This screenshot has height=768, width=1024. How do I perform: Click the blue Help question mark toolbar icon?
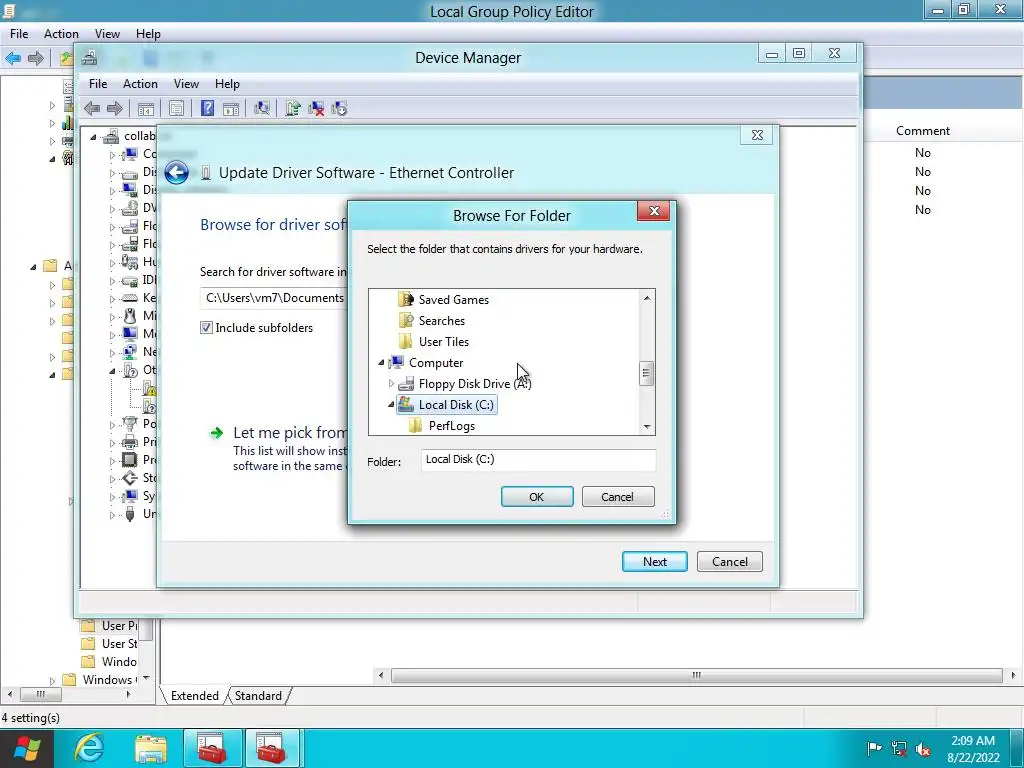point(207,108)
